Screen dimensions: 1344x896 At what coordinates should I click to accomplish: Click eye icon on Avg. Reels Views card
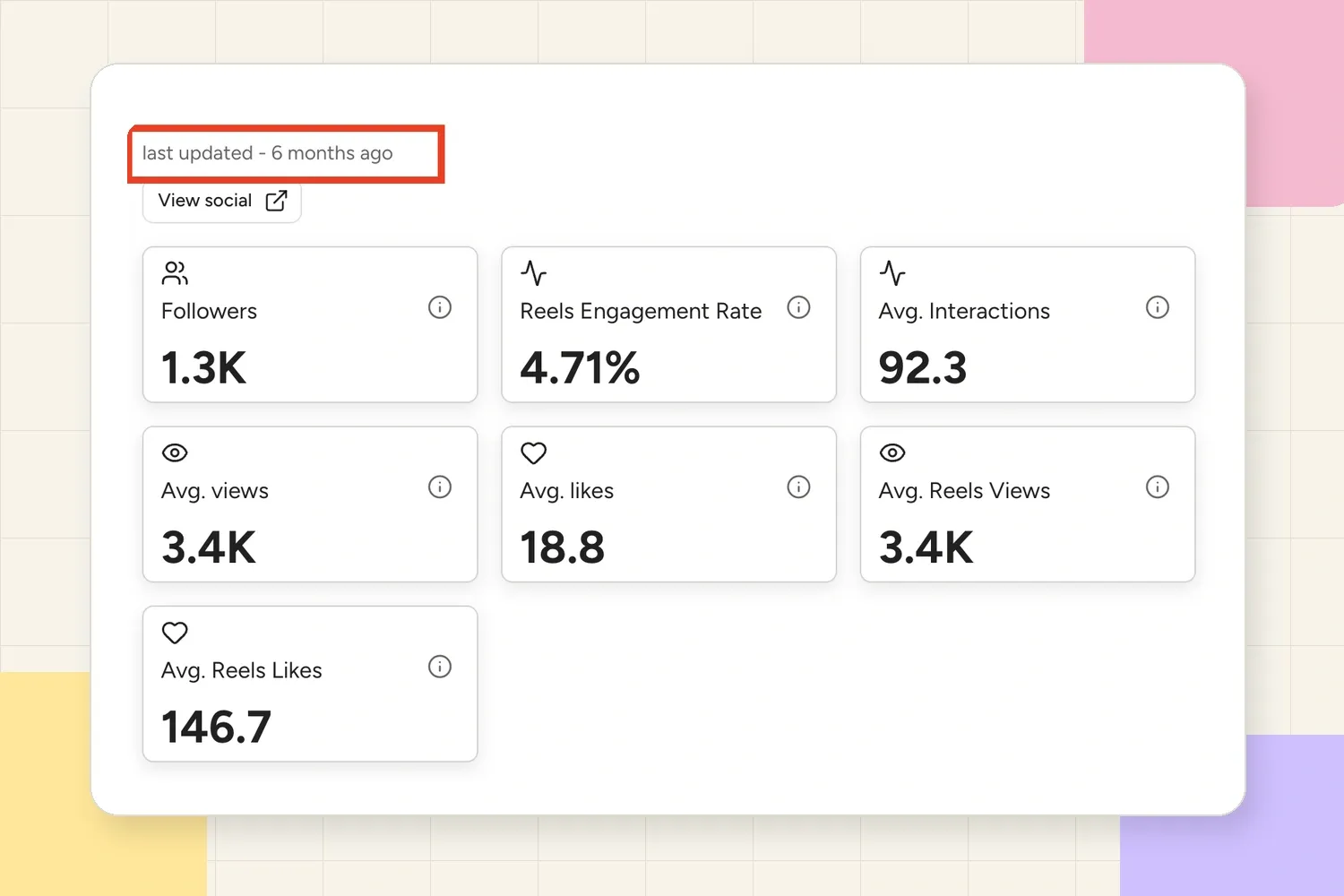(892, 453)
